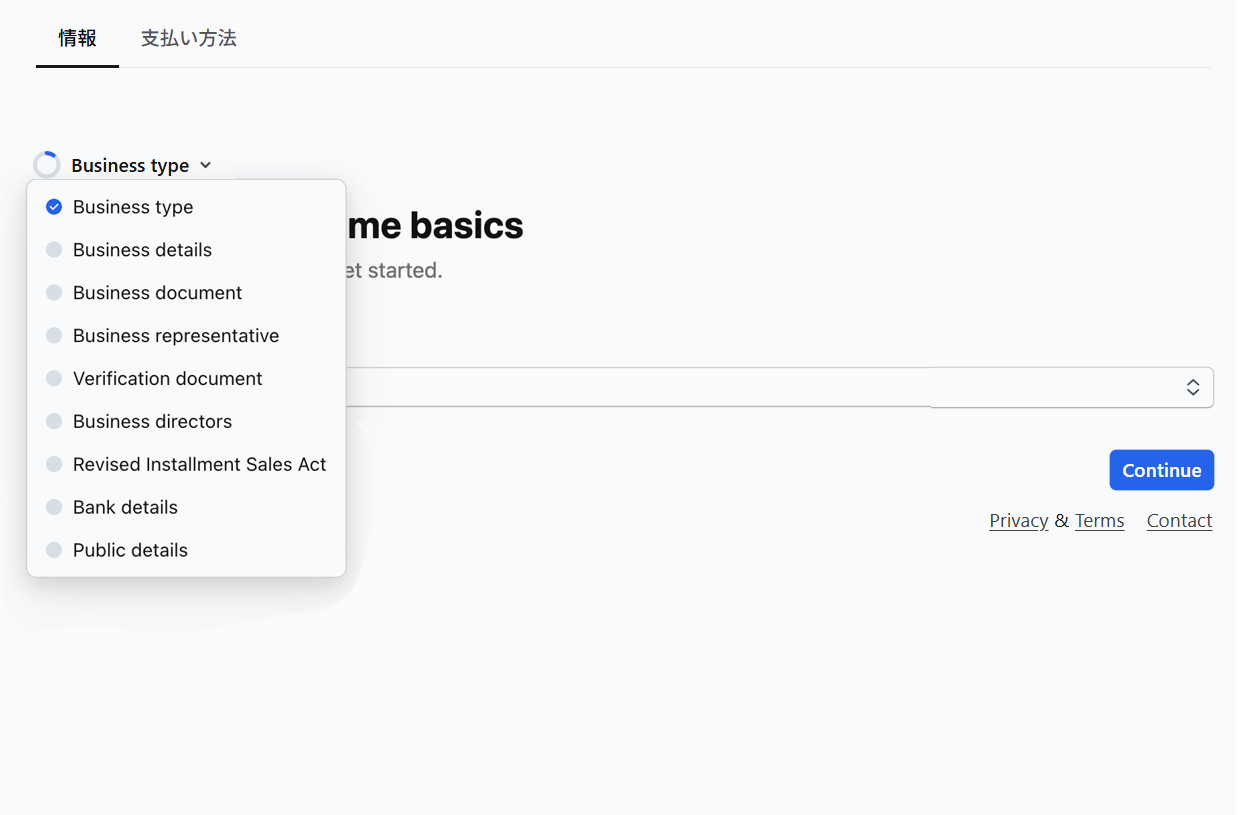1238x815 pixels.
Task: Click the circular progress indicator
Action: (46, 163)
